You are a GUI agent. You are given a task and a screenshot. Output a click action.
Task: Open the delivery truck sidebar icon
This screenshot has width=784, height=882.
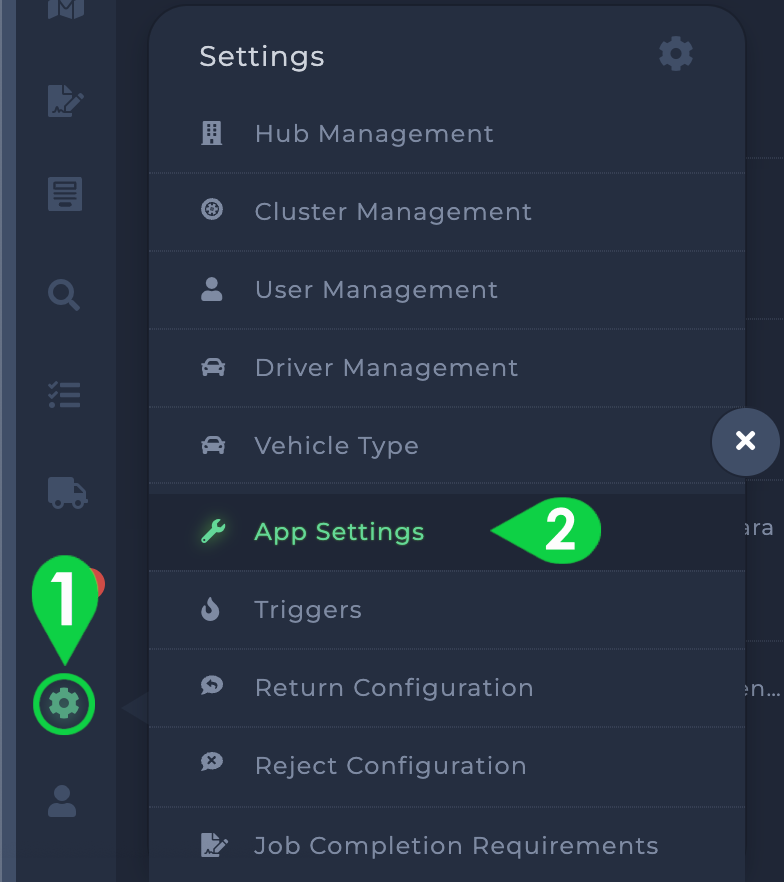coord(67,493)
